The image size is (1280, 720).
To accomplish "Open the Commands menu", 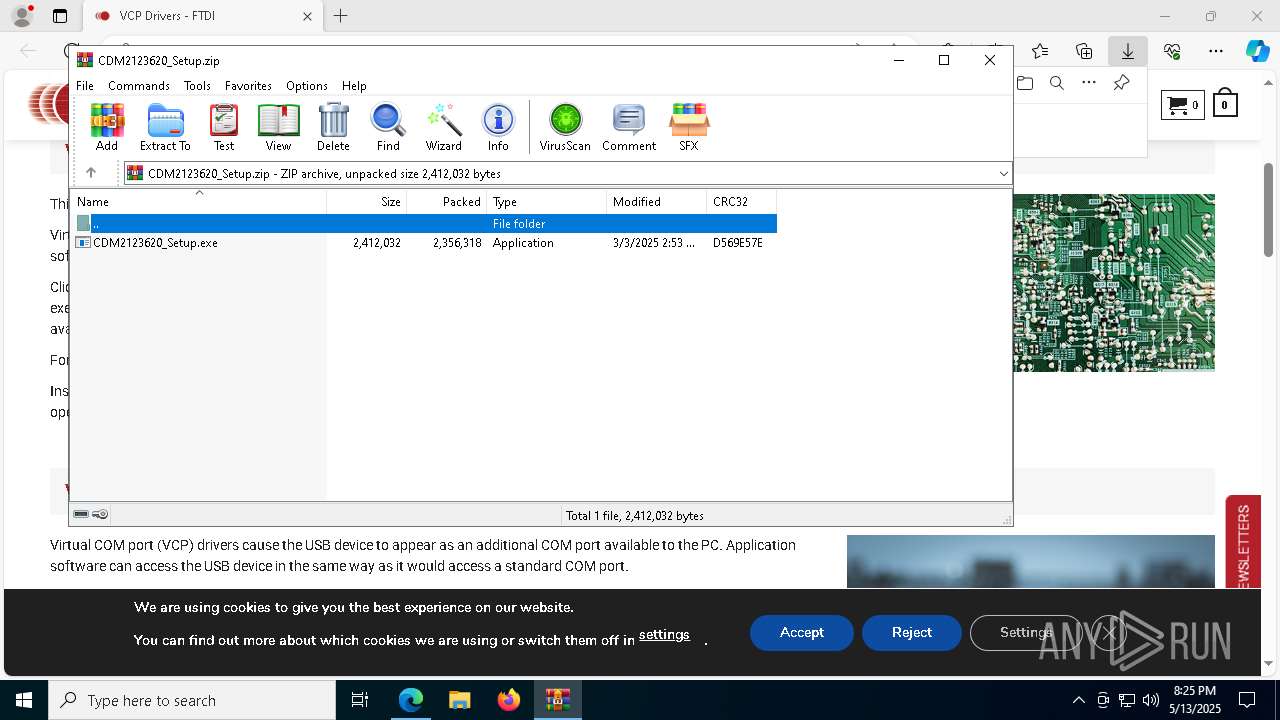I will [139, 86].
